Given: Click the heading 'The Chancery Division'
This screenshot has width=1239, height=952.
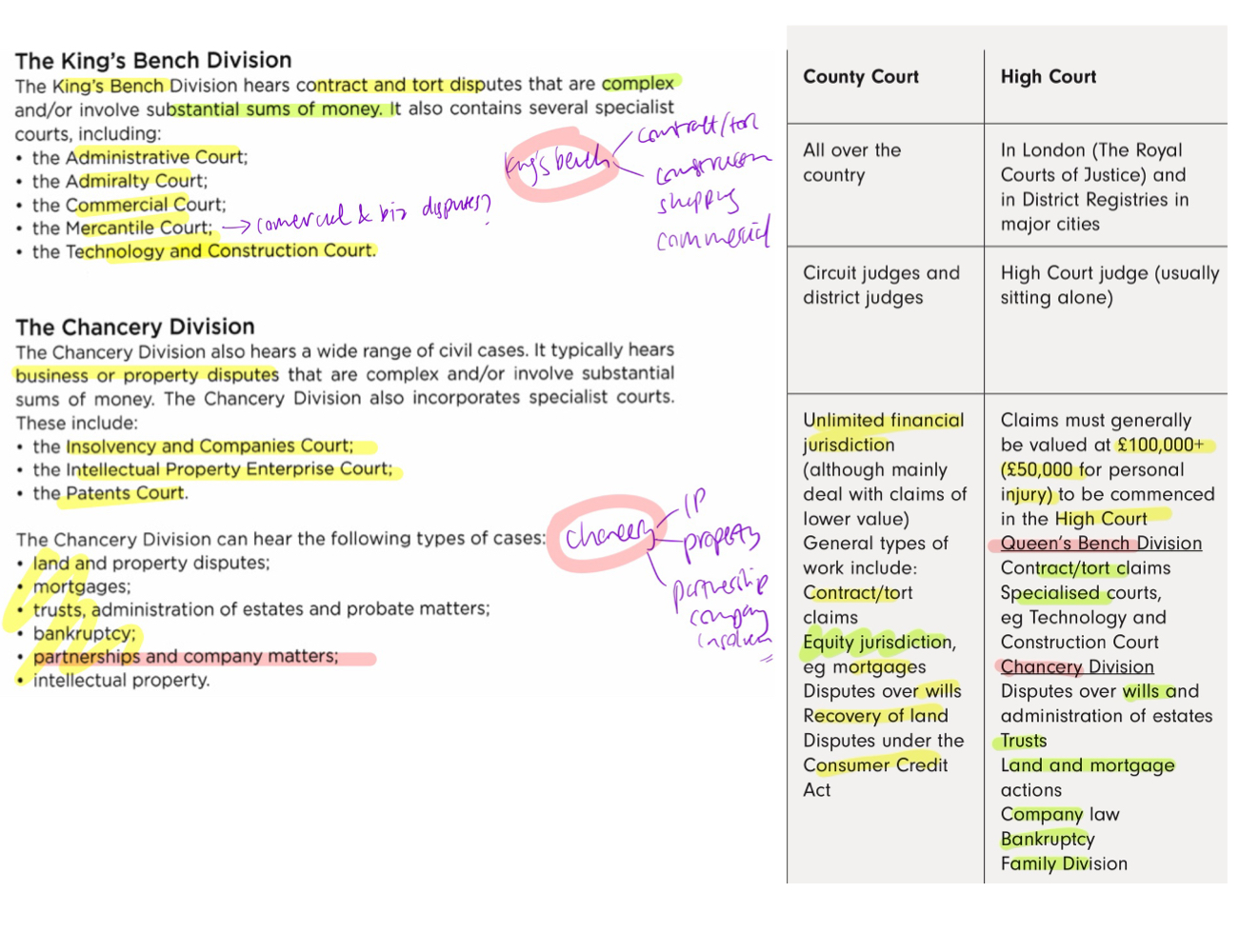Looking at the screenshot, I should [135, 327].
